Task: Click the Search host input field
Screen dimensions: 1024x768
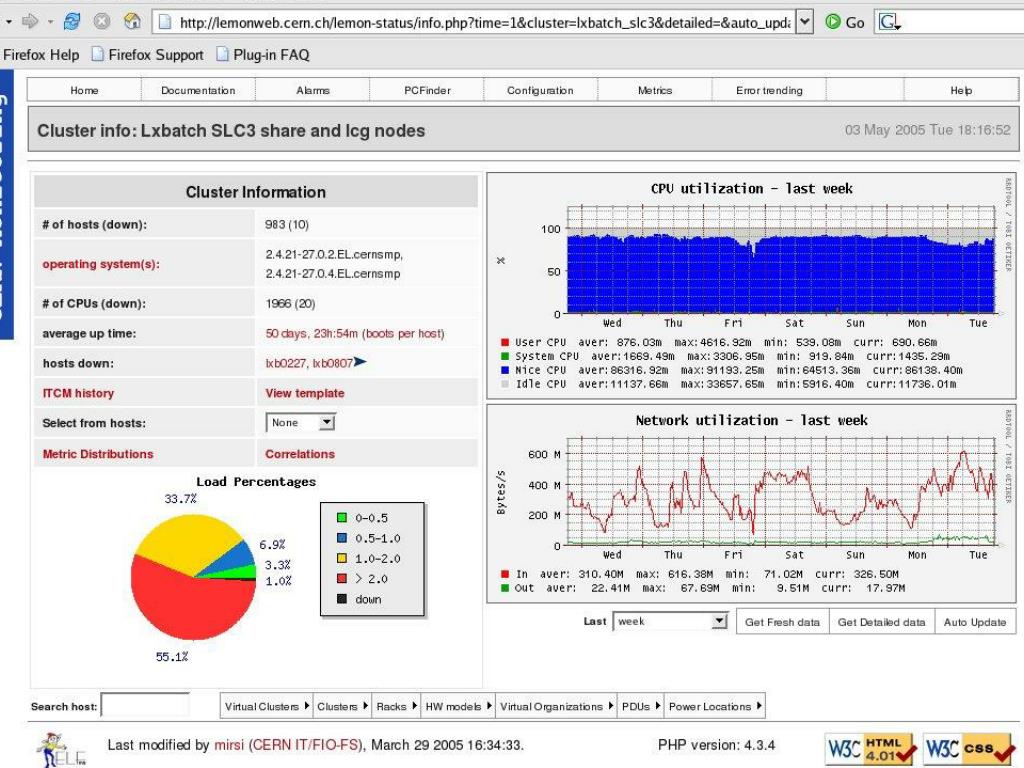Action: tap(145, 706)
